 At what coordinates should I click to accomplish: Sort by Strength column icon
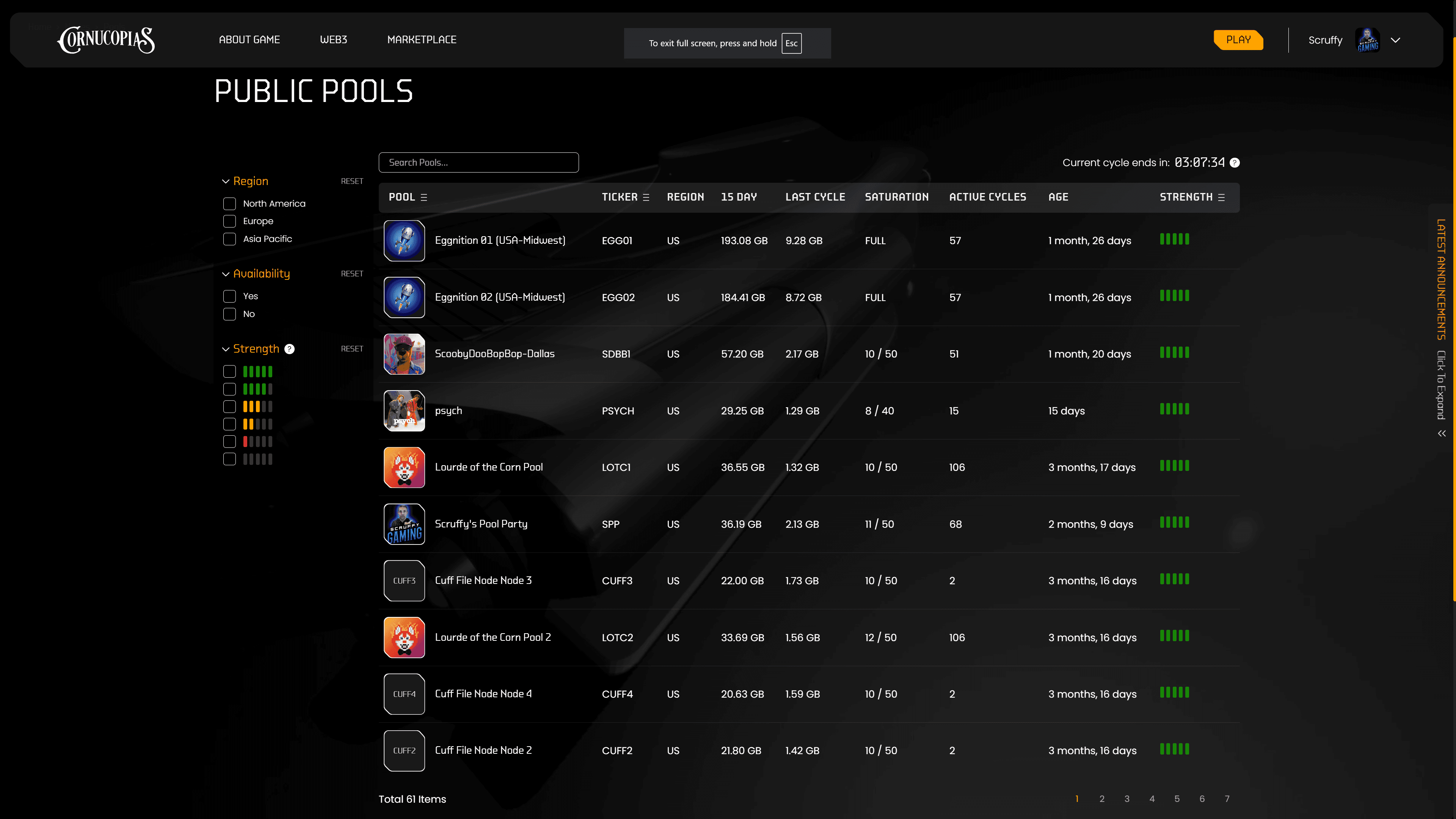[x=1221, y=197]
